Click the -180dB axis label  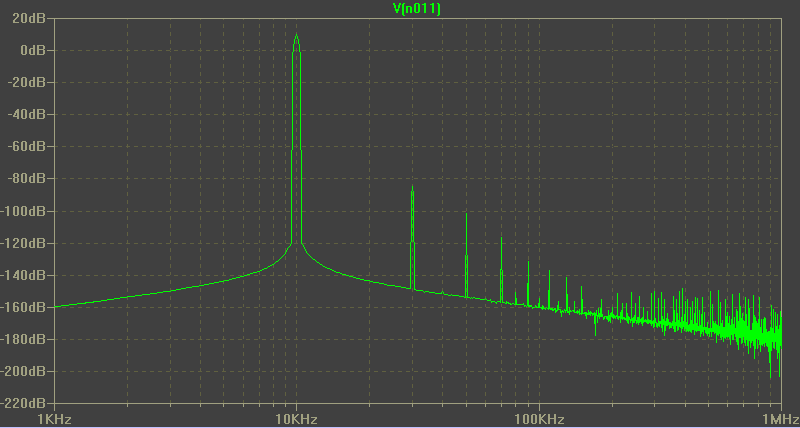(23, 339)
